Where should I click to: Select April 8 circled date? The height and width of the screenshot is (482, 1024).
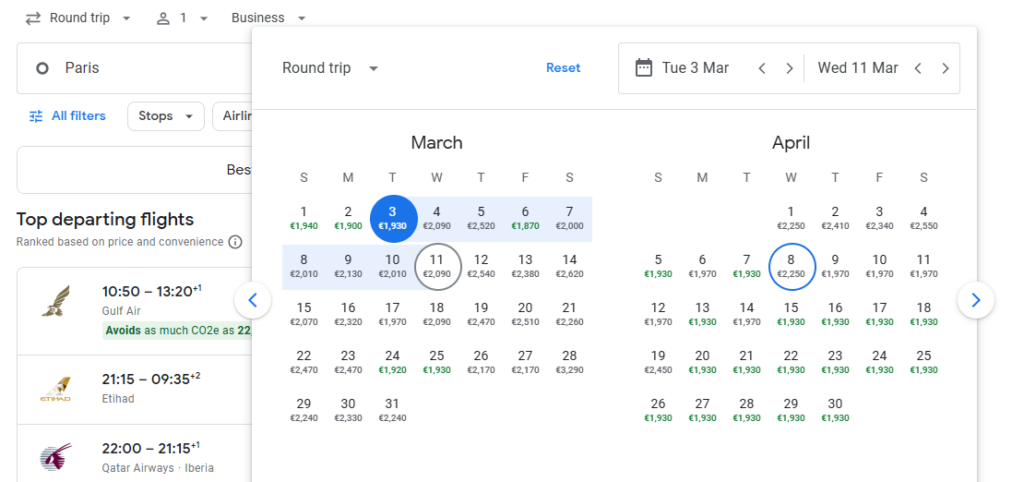pos(791,266)
